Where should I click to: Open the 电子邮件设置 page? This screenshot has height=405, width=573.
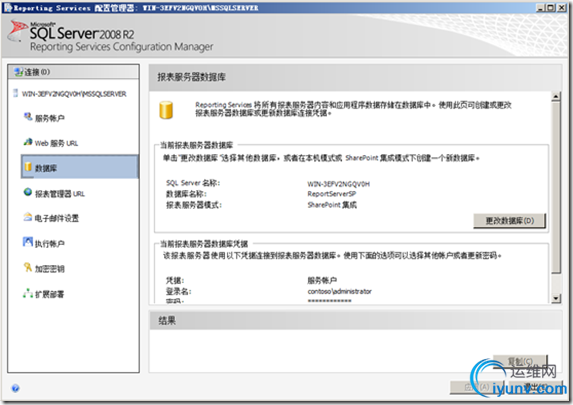coord(57,218)
